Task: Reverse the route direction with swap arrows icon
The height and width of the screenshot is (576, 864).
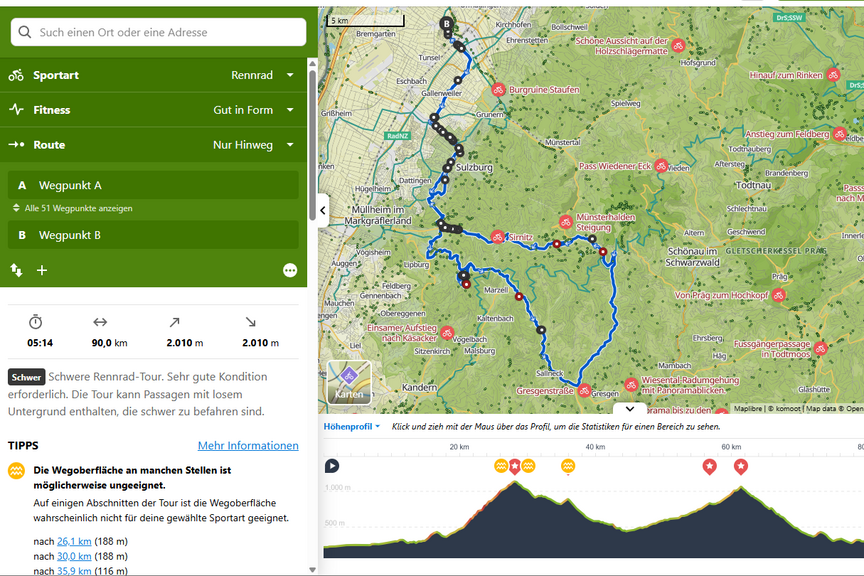Action: [x=16, y=270]
